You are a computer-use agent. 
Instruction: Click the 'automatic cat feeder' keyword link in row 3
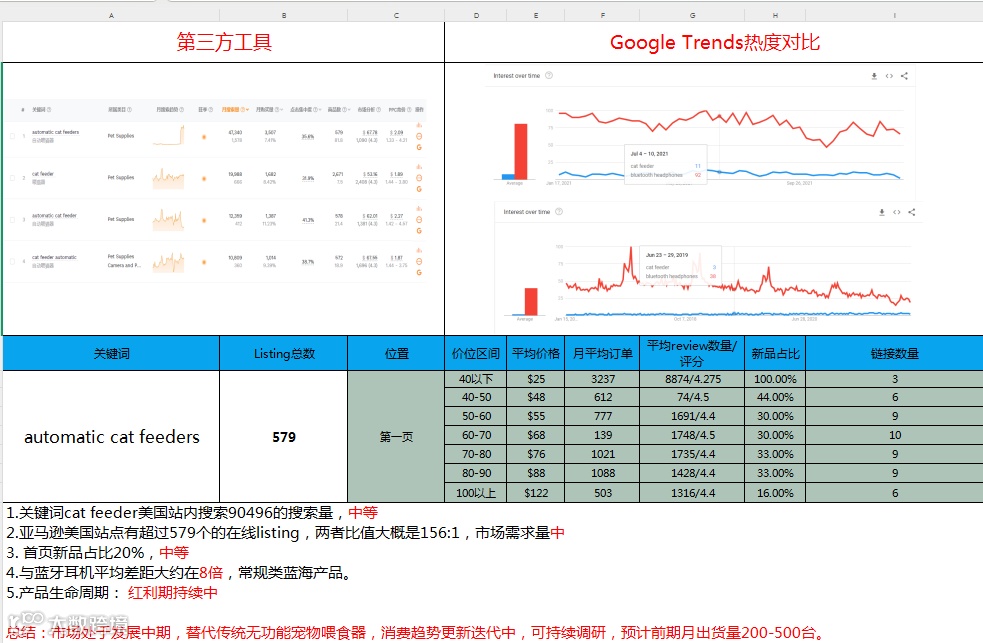[x=54, y=216]
